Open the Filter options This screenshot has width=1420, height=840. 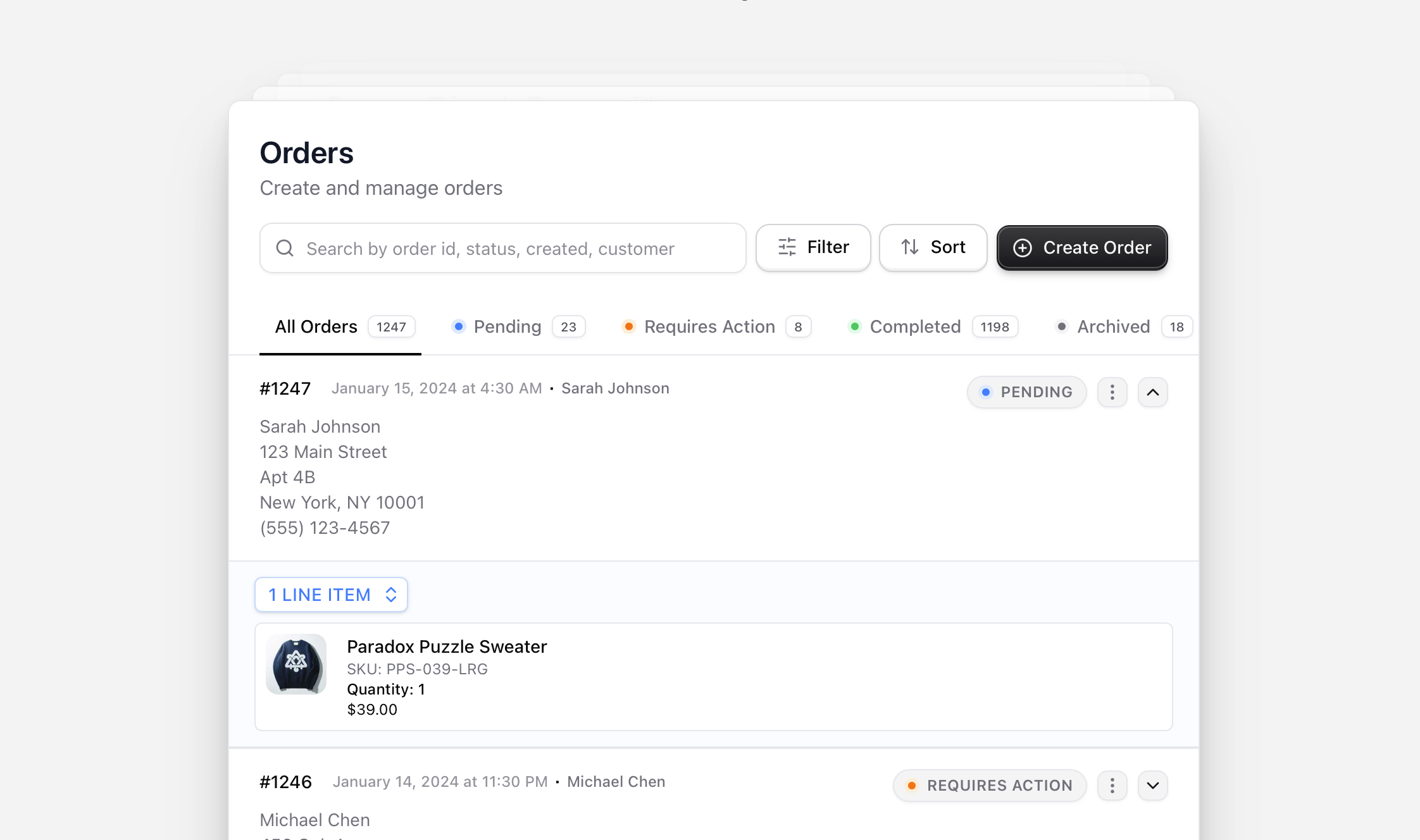click(813, 247)
